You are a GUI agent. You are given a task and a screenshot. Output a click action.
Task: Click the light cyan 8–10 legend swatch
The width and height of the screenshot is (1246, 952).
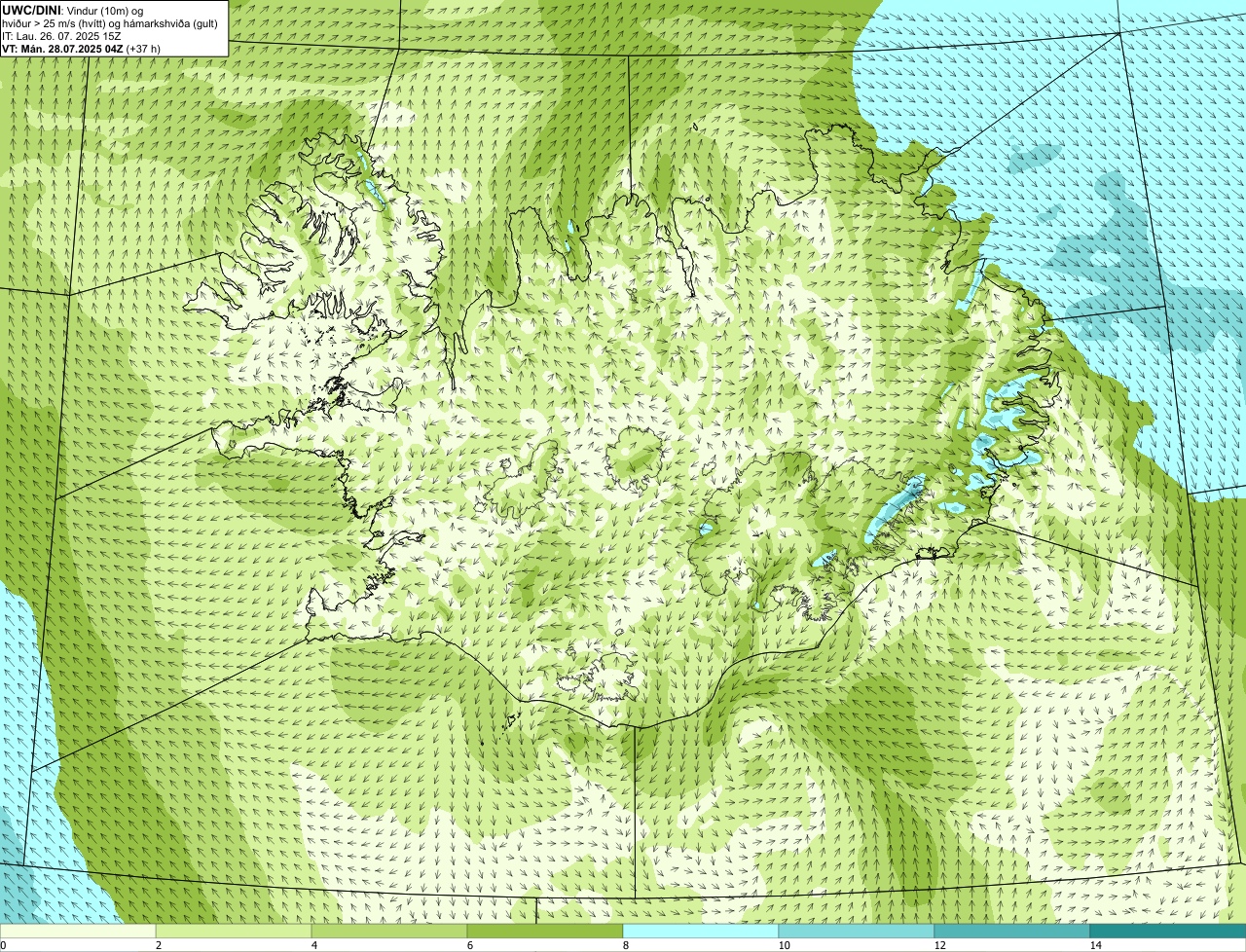(x=701, y=931)
